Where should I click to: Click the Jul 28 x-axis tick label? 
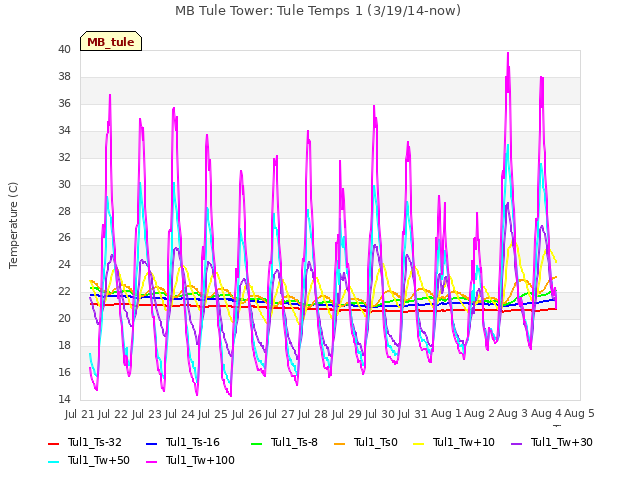point(313,414)
